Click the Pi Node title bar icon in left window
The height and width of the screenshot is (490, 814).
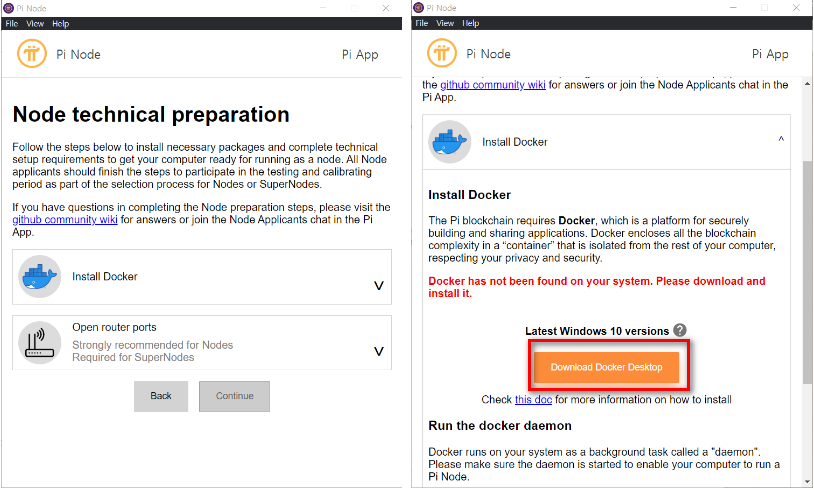pos(8,8)
